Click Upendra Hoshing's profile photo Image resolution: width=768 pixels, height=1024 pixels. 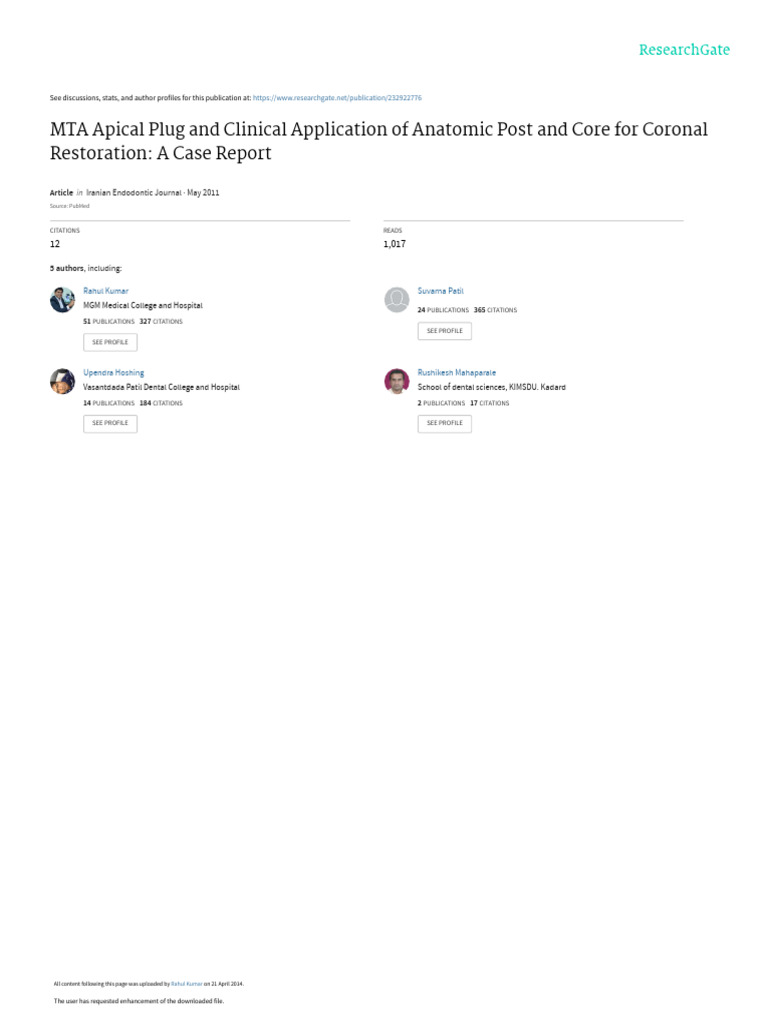tap(62, 381)
